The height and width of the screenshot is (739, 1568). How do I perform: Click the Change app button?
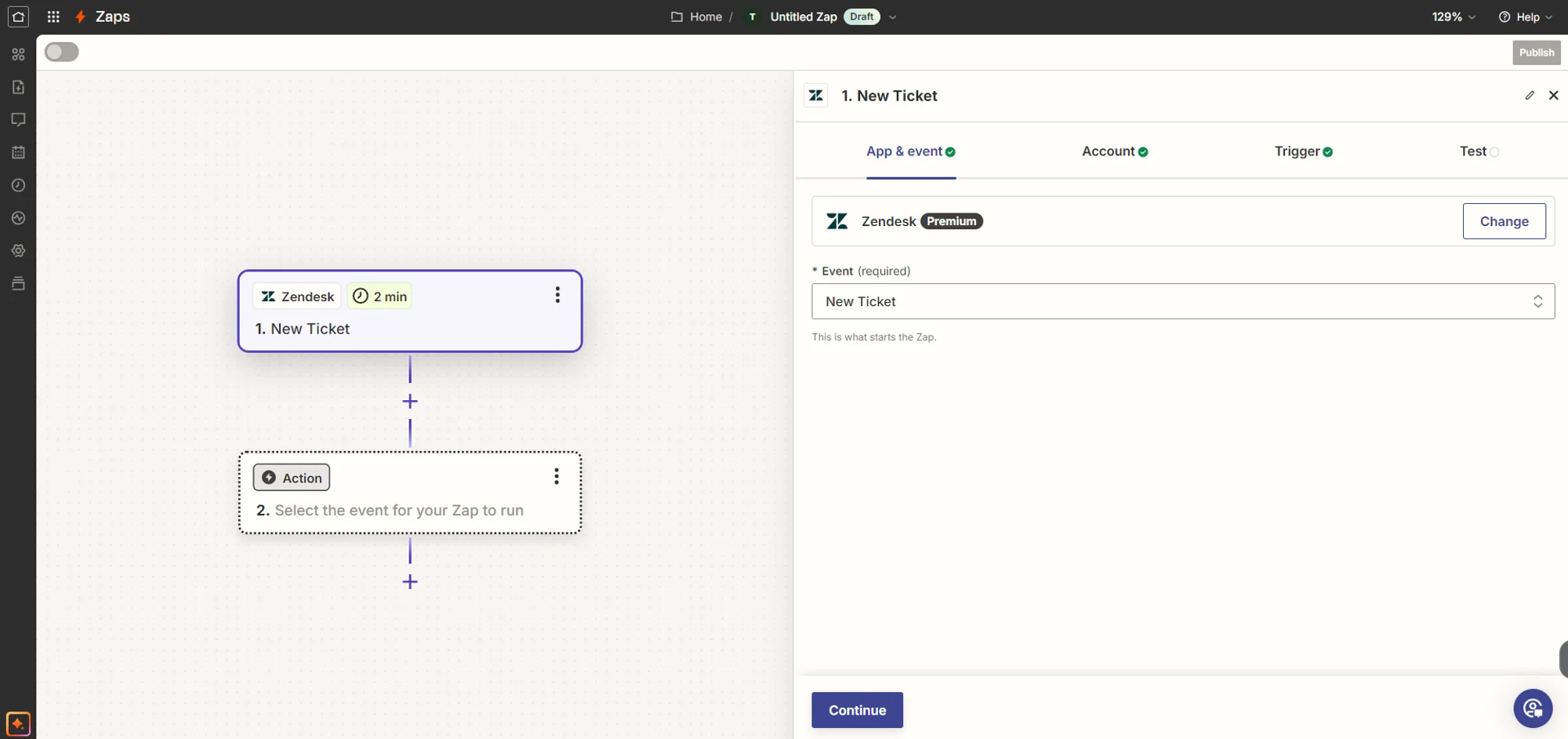(1504, 221)
